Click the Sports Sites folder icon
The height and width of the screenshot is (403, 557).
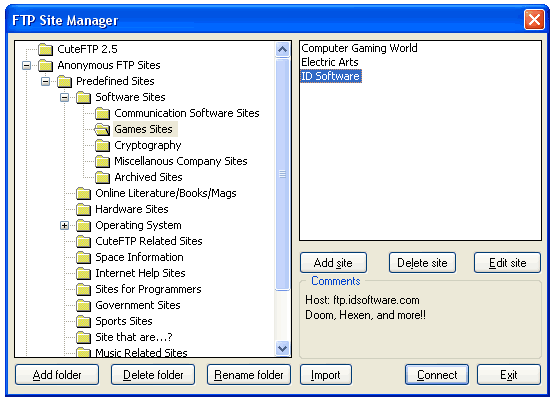83,321
